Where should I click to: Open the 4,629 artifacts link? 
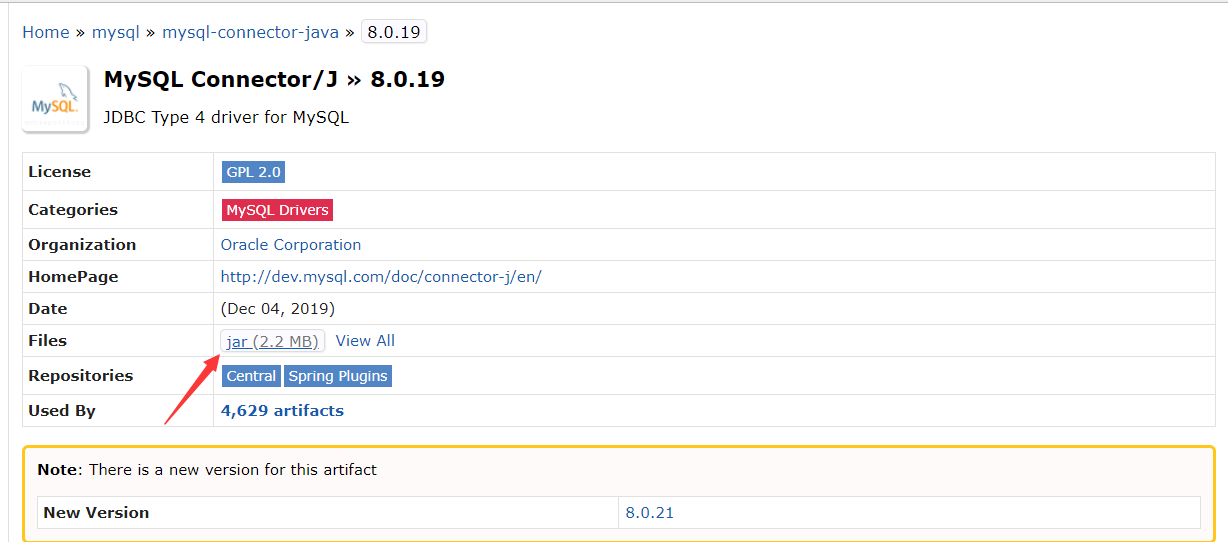pyautogui.click(x=282, y=411)
